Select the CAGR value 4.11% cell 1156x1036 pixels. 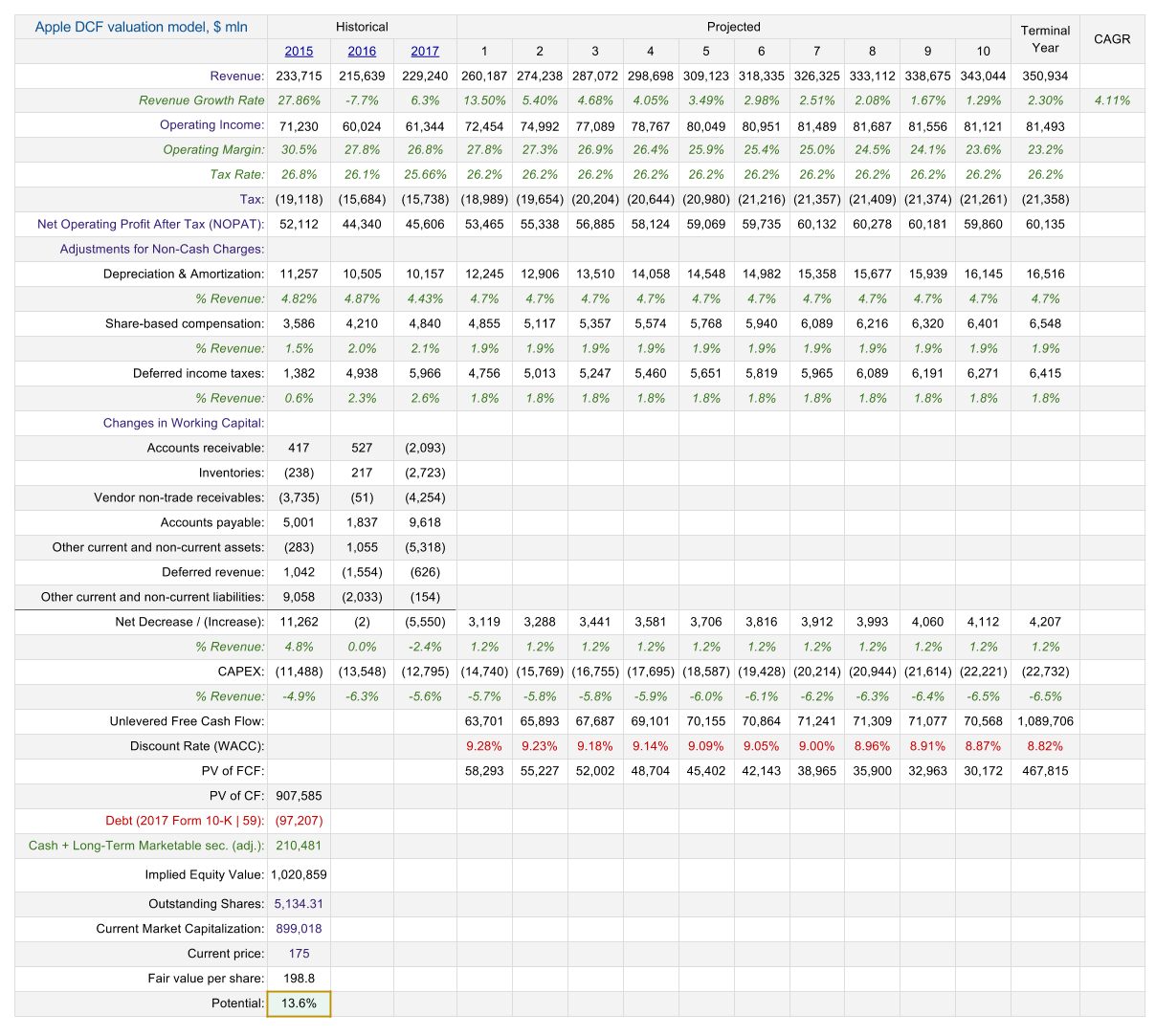pos(1112,100)
